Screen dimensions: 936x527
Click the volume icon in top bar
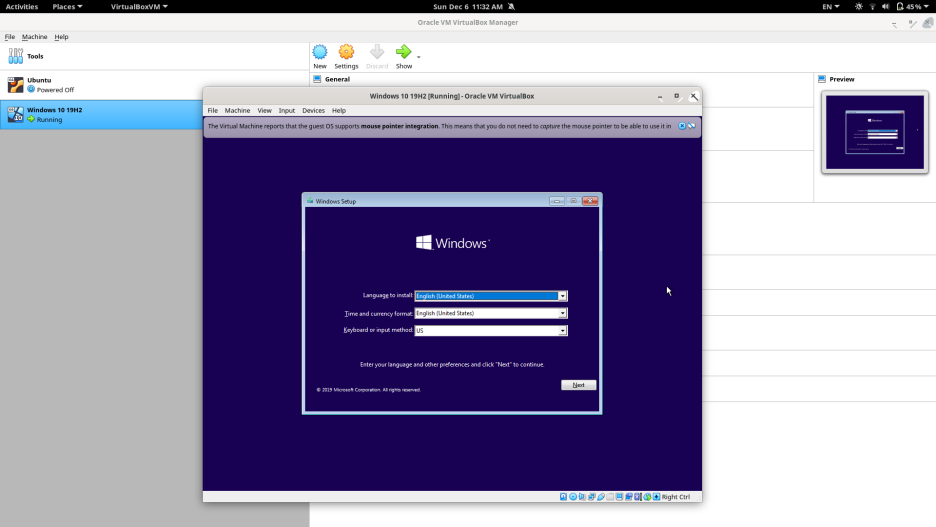886,7
